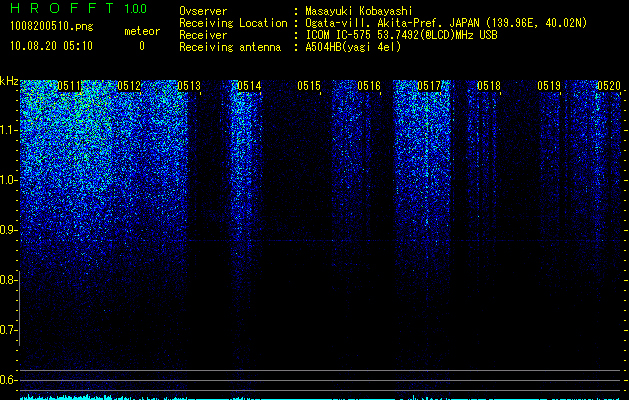Click the 0511 time marker
629x400 pixels.
click(69, 86)
